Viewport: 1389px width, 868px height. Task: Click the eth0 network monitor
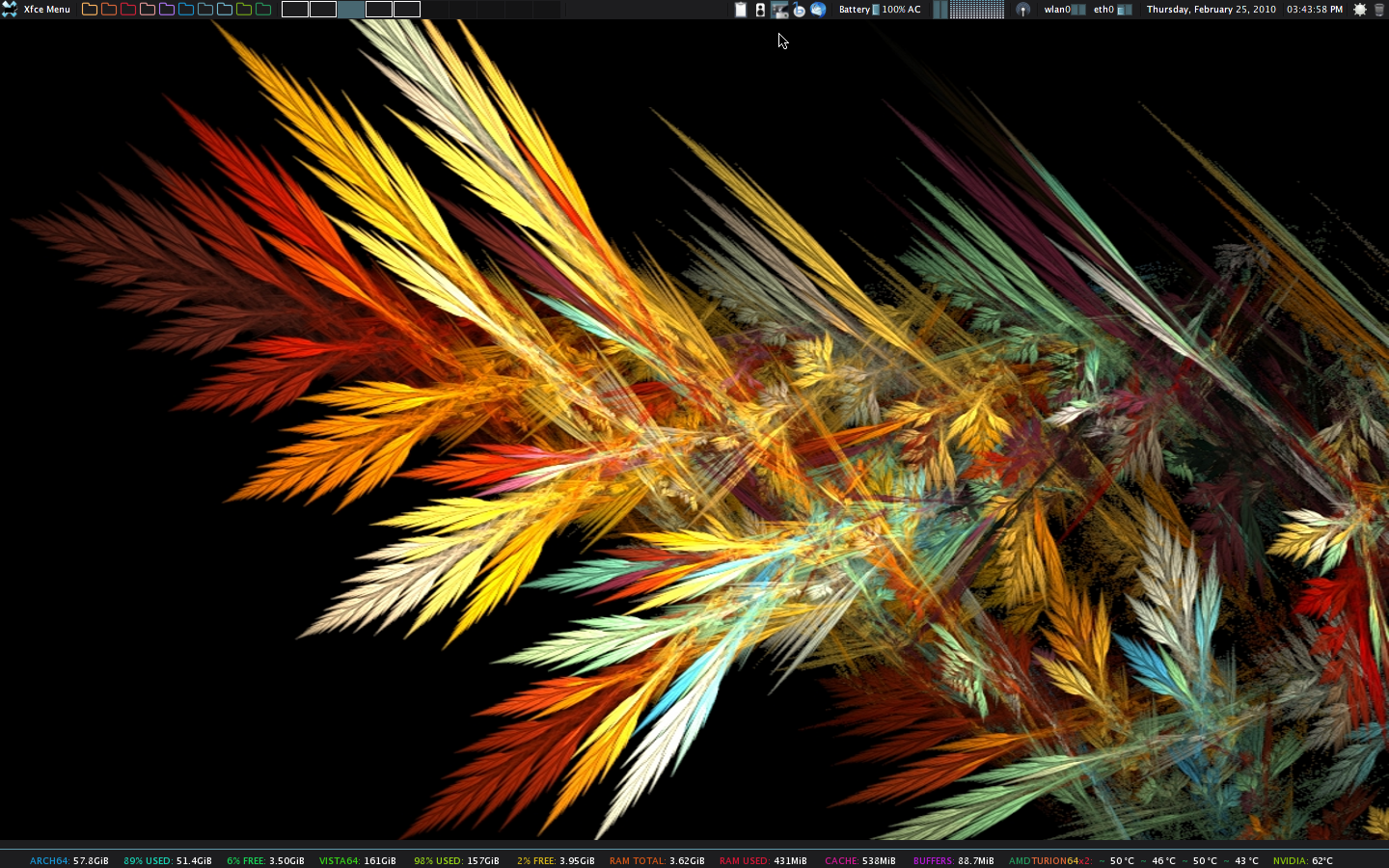[x=1113, y=10]
